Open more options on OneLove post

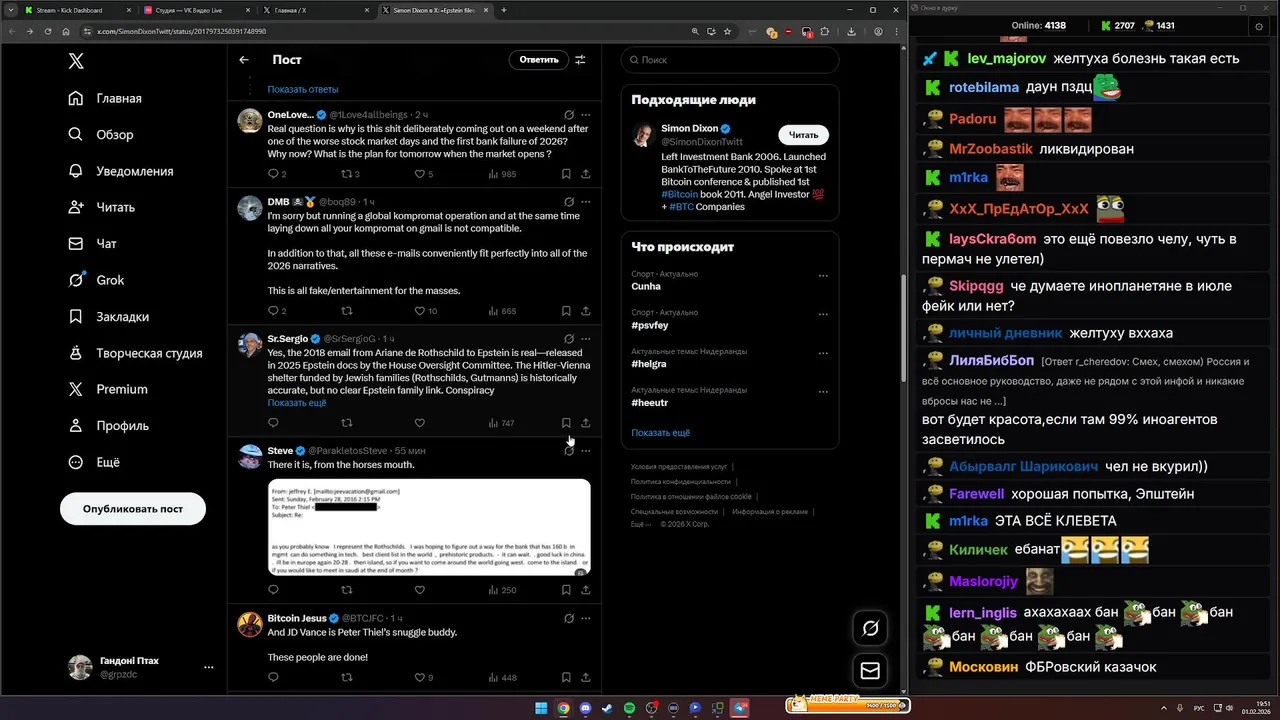[586, 115]
